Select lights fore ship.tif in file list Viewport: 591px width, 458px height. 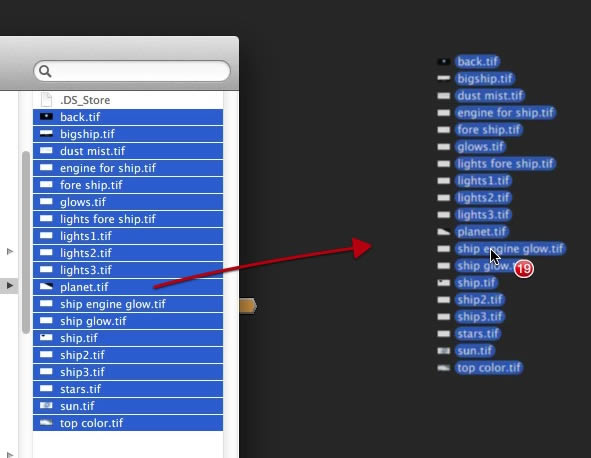[x=128, y=219]
